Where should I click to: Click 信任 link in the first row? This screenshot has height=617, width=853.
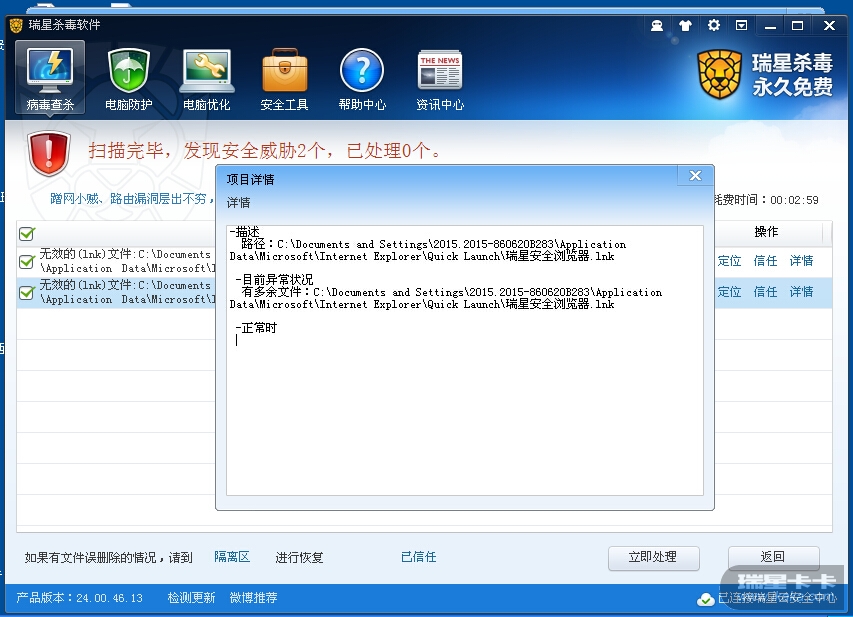[x=765, y=261]
